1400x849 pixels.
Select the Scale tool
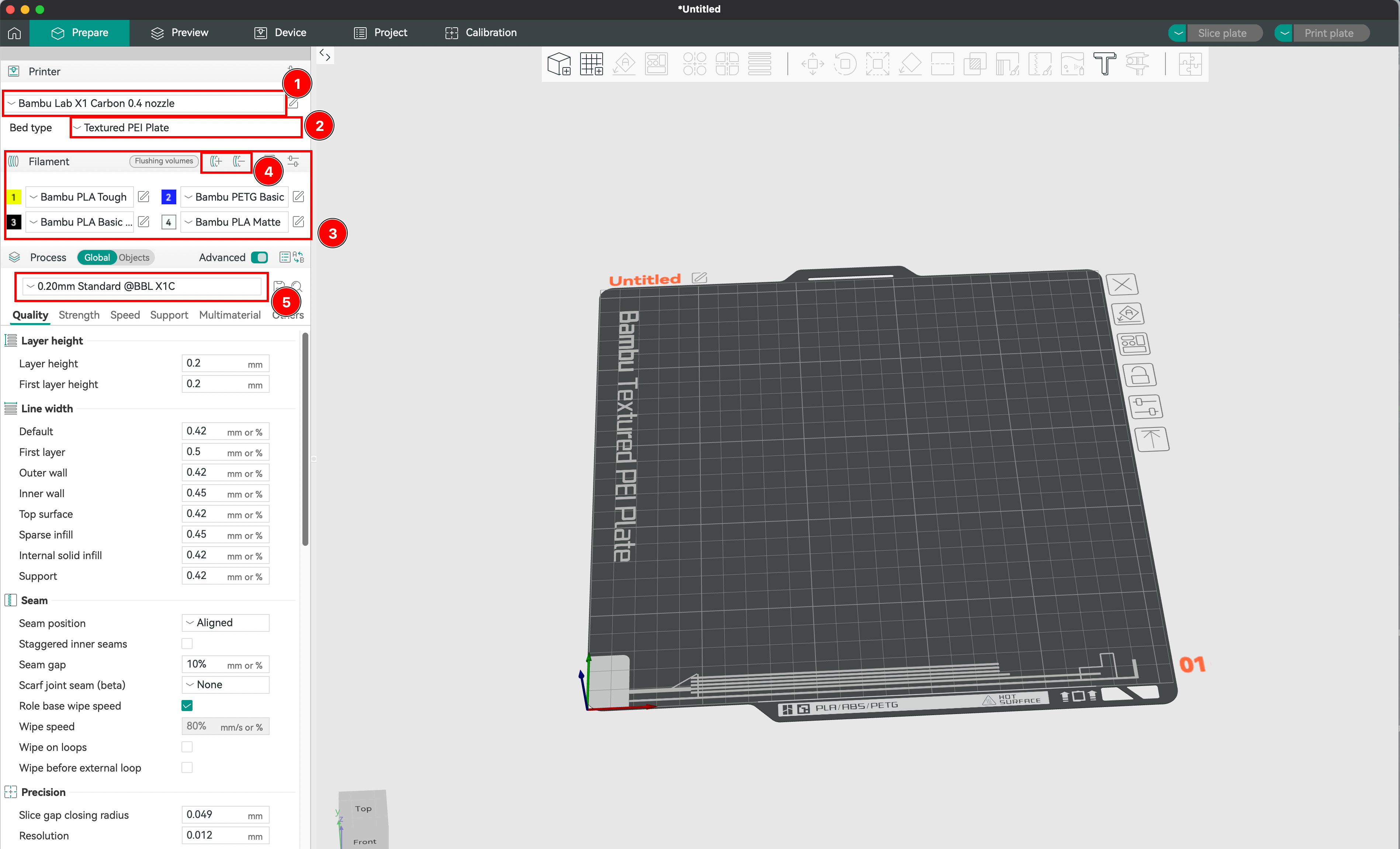pos(877,64)
